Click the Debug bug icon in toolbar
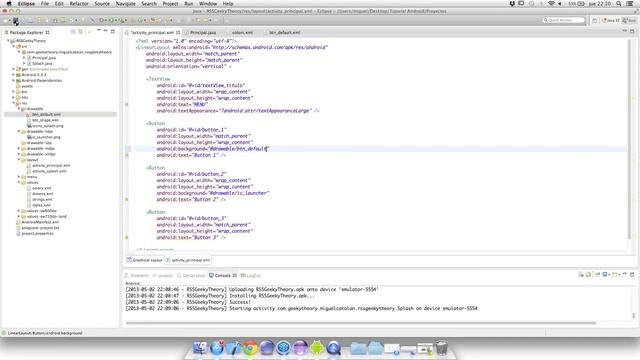Screen dimensions: 640x360 coord(102,20)
